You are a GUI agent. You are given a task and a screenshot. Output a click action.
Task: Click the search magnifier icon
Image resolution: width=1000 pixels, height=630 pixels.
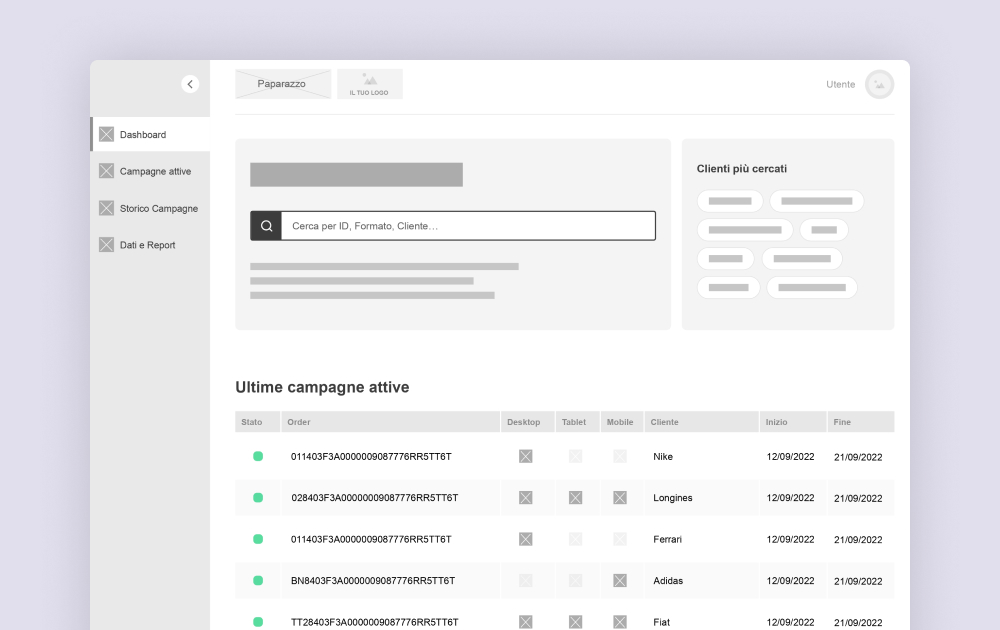[266, 226]
